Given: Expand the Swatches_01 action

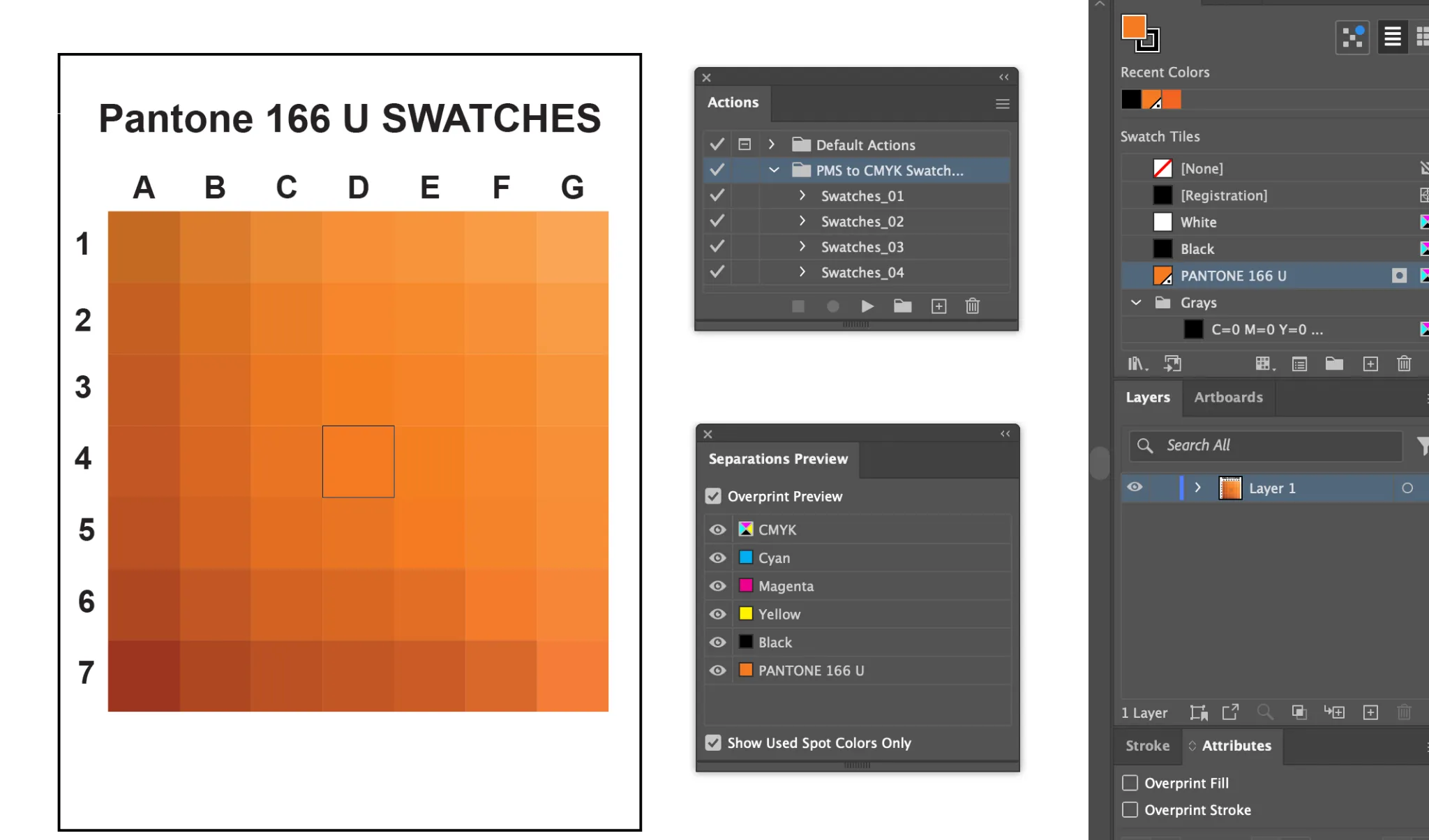Looking at the screenshot, I should coord(802,195).
